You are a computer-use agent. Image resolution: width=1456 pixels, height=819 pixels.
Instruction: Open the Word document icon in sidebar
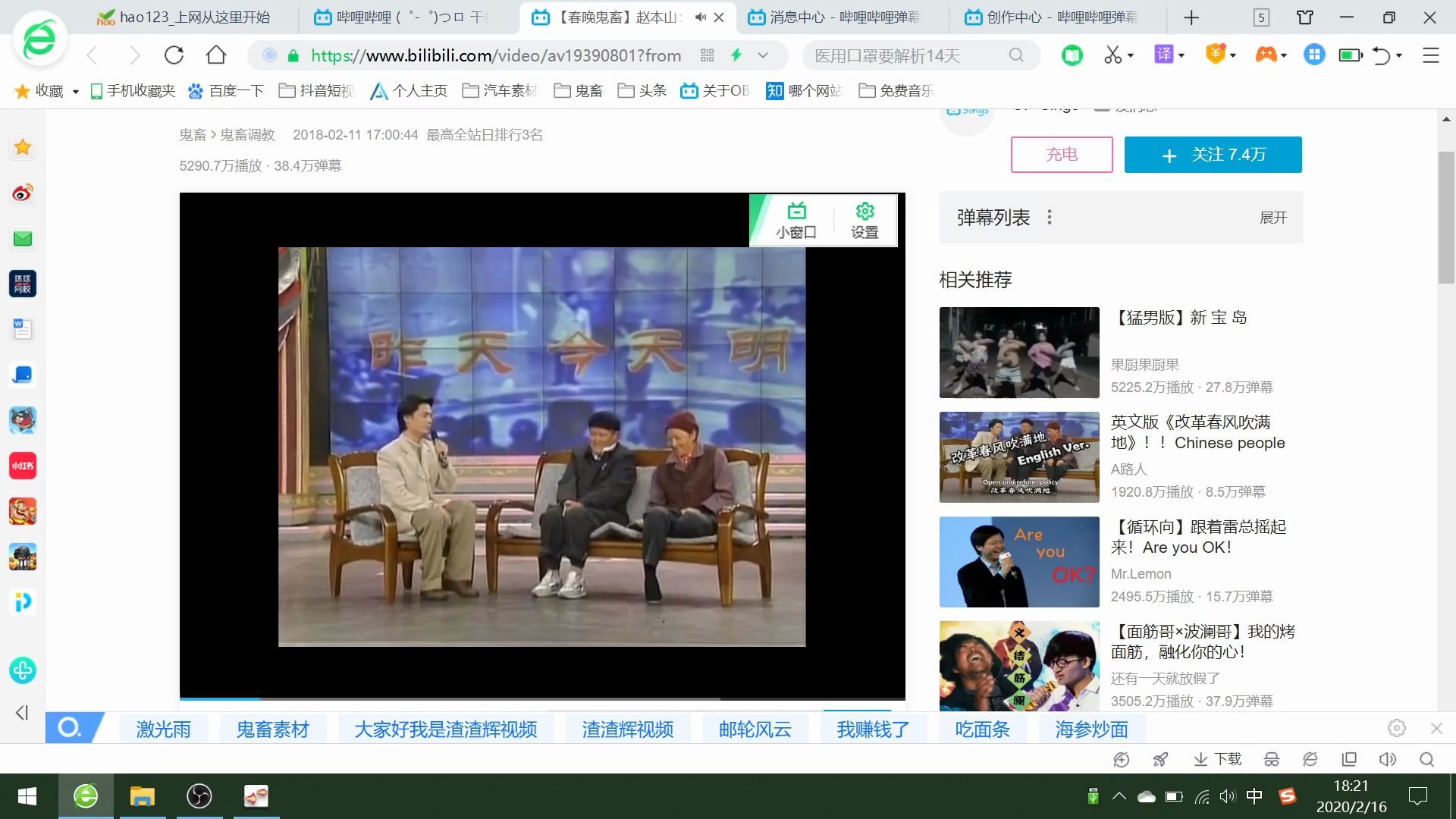coord(23,329)
